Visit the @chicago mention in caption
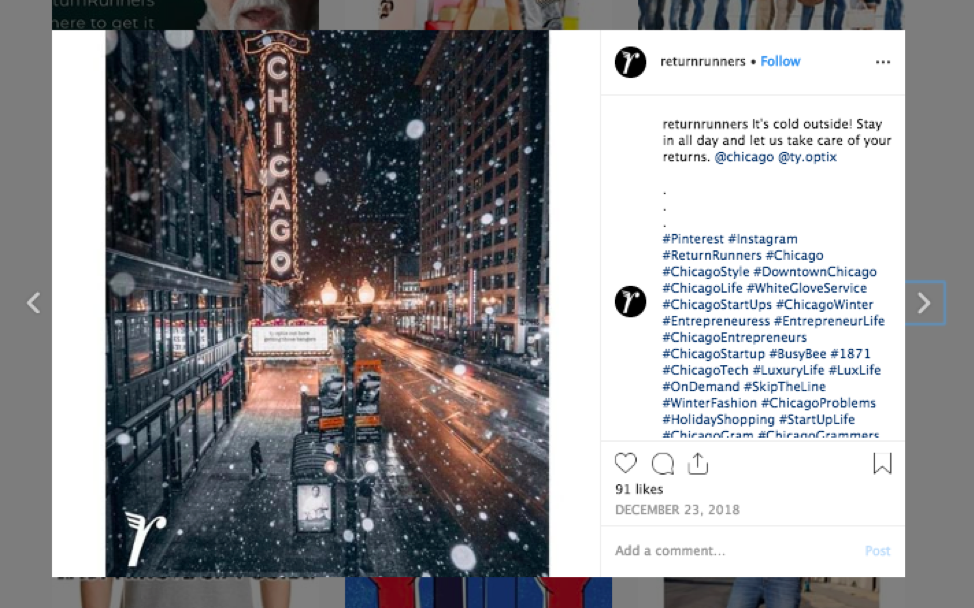This screenshot has height=608, width=974. coord(744,157)
